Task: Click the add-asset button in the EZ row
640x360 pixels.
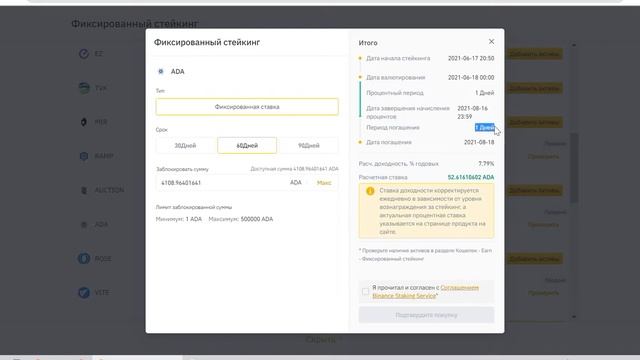Action: (534, 54)
